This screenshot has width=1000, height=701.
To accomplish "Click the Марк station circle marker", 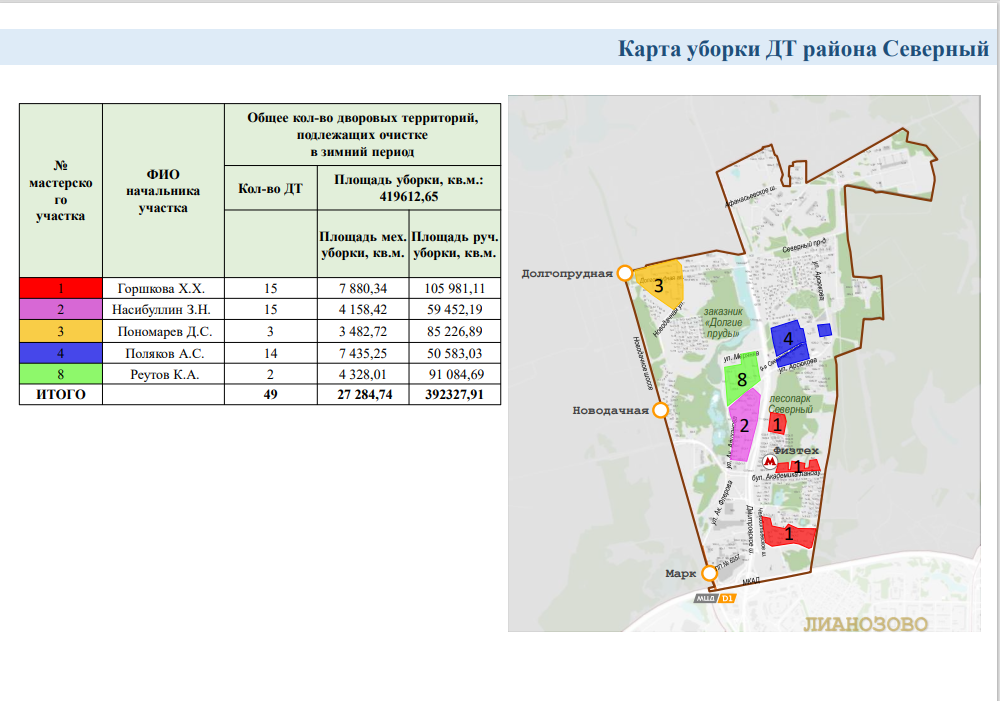I will [709, 573].
